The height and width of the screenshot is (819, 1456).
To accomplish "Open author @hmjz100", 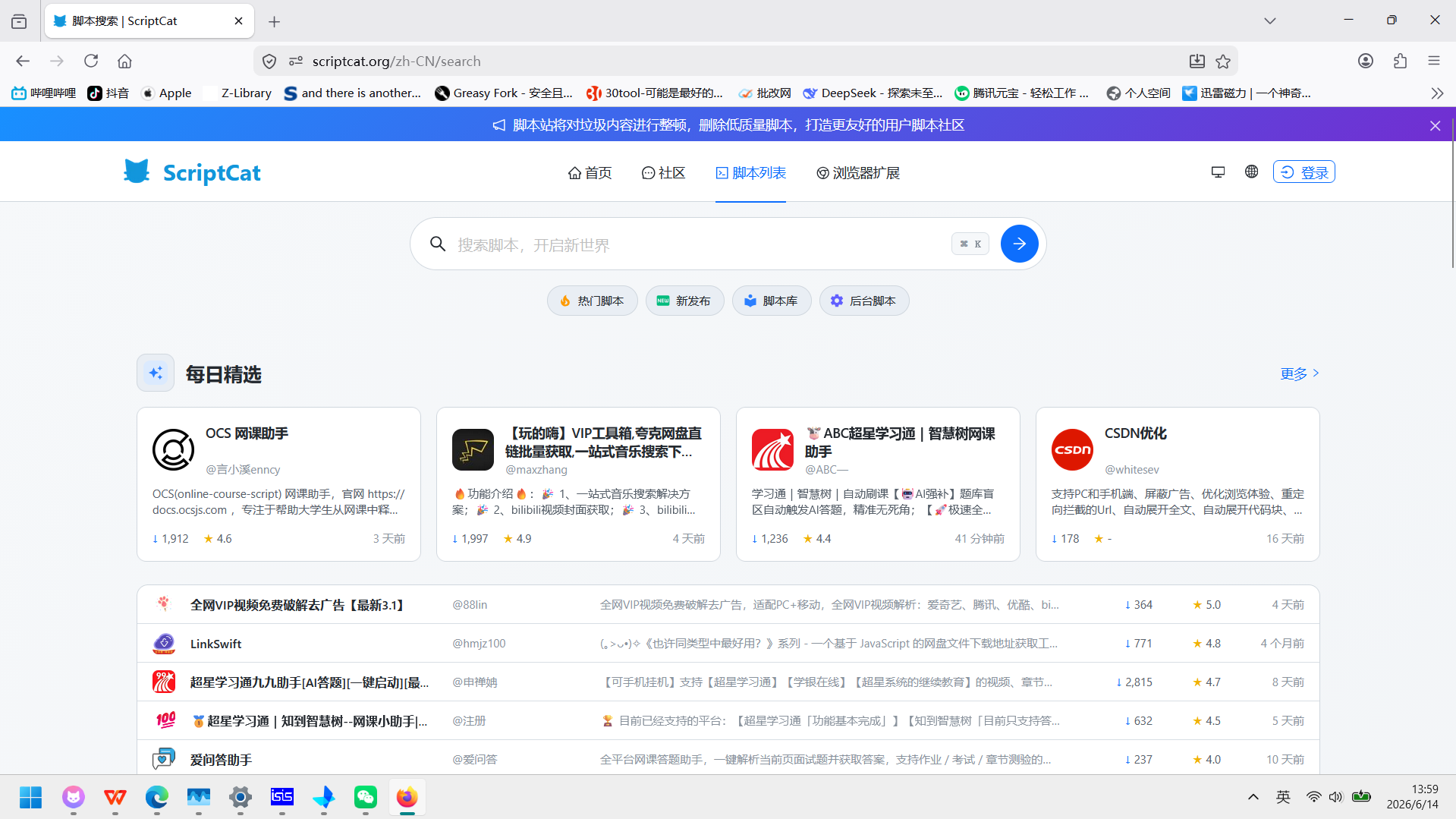I will click(479, 644).
